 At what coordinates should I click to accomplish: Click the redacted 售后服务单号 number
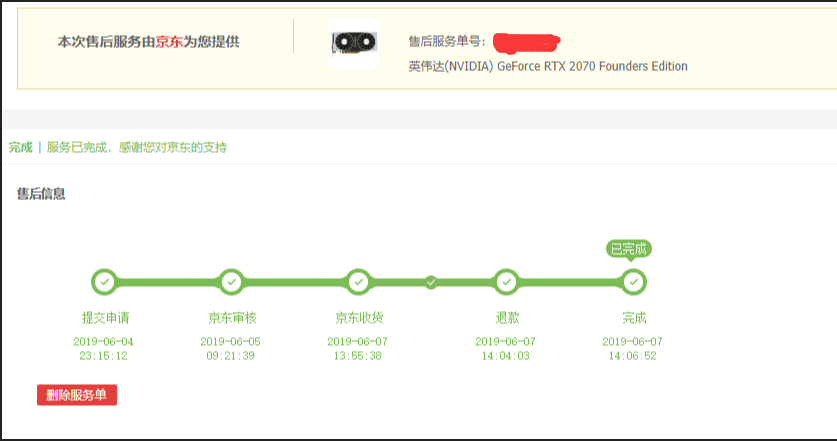[526, 43]
